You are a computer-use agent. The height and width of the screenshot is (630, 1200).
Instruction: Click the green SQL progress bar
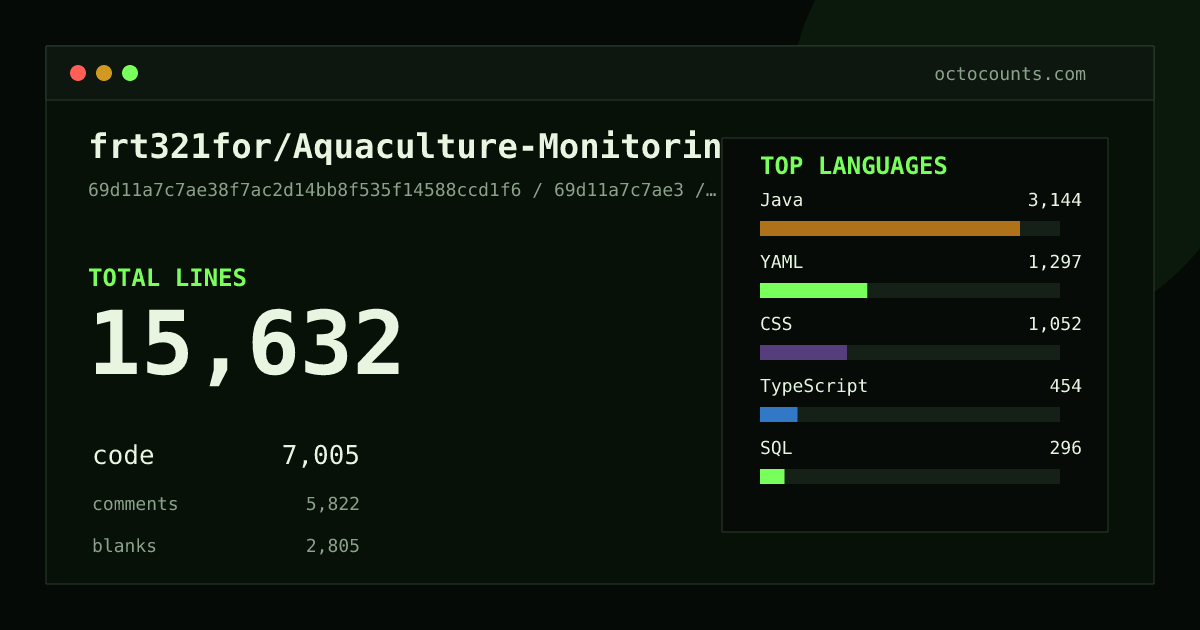[772, 476]
